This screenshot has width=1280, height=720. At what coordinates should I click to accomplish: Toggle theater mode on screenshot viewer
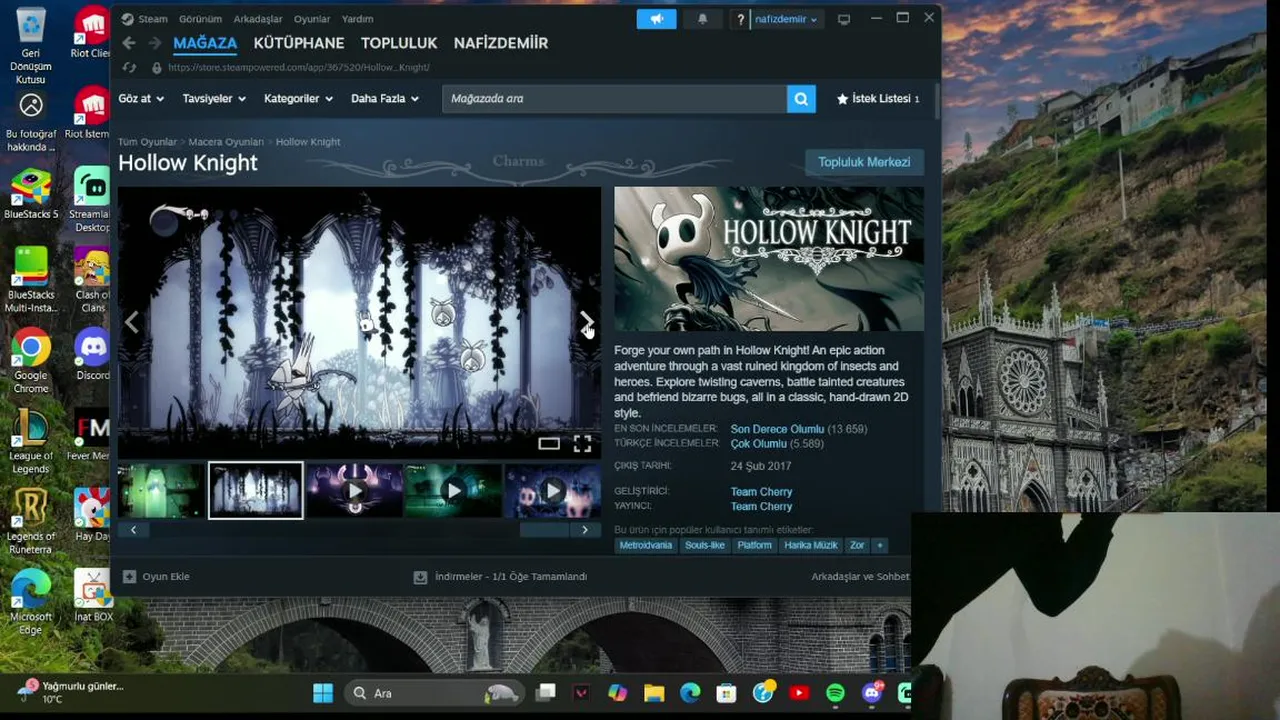(549, 444)
